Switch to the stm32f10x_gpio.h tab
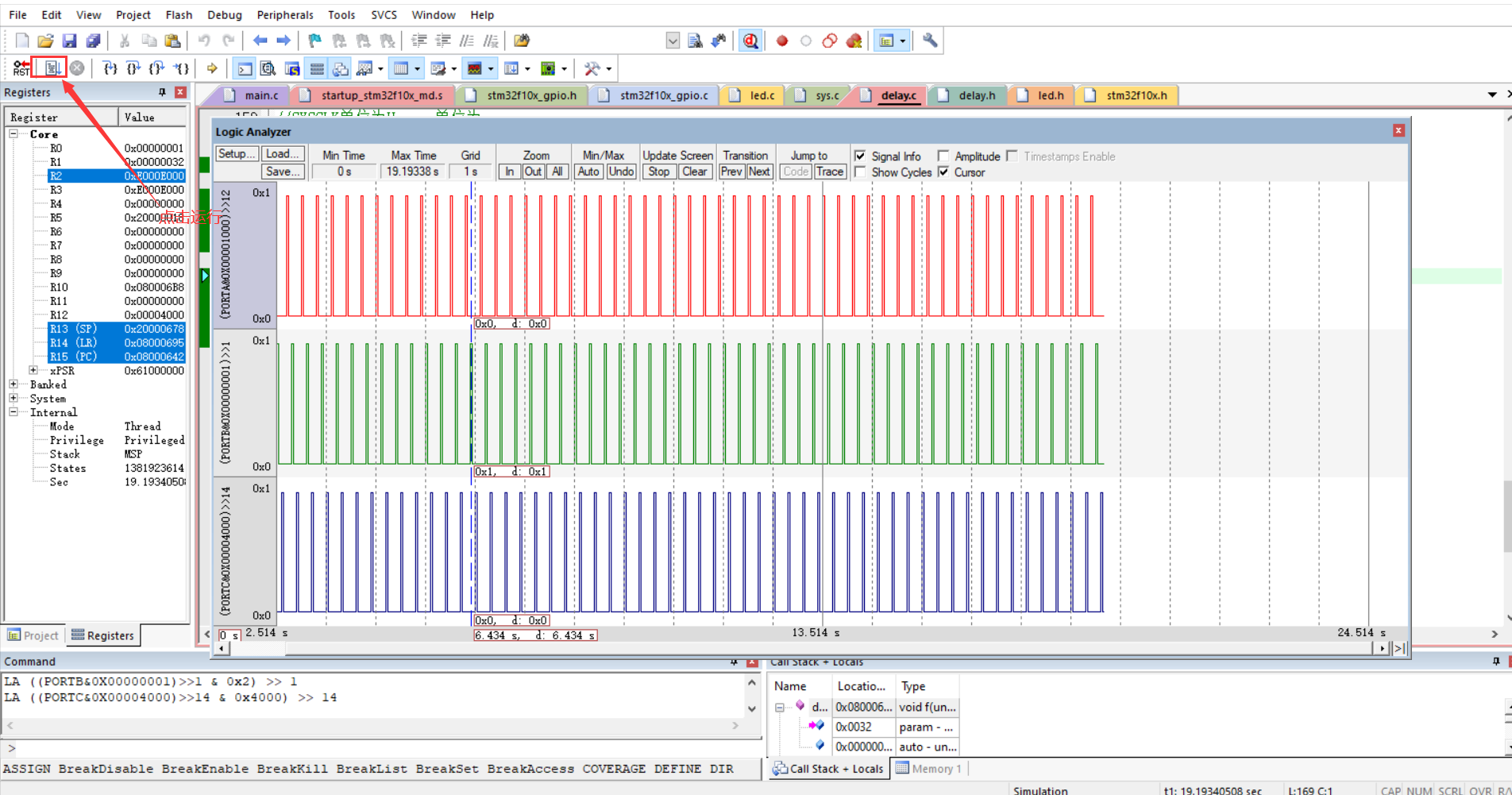Viewport: 1512px width, 795px height. tap(523, 95)
